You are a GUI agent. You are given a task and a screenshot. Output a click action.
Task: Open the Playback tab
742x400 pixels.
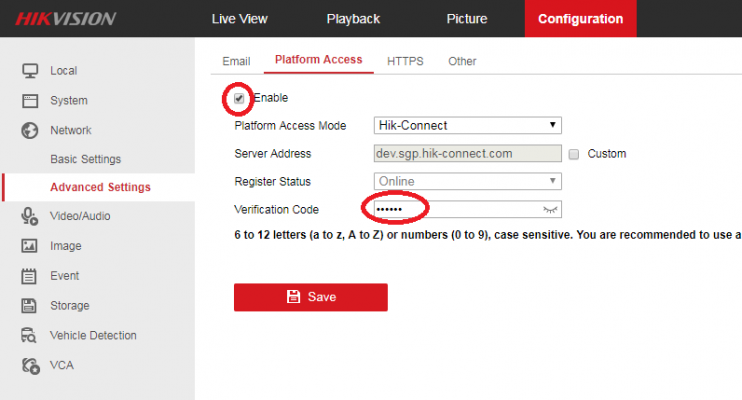(x=353, y=19)
